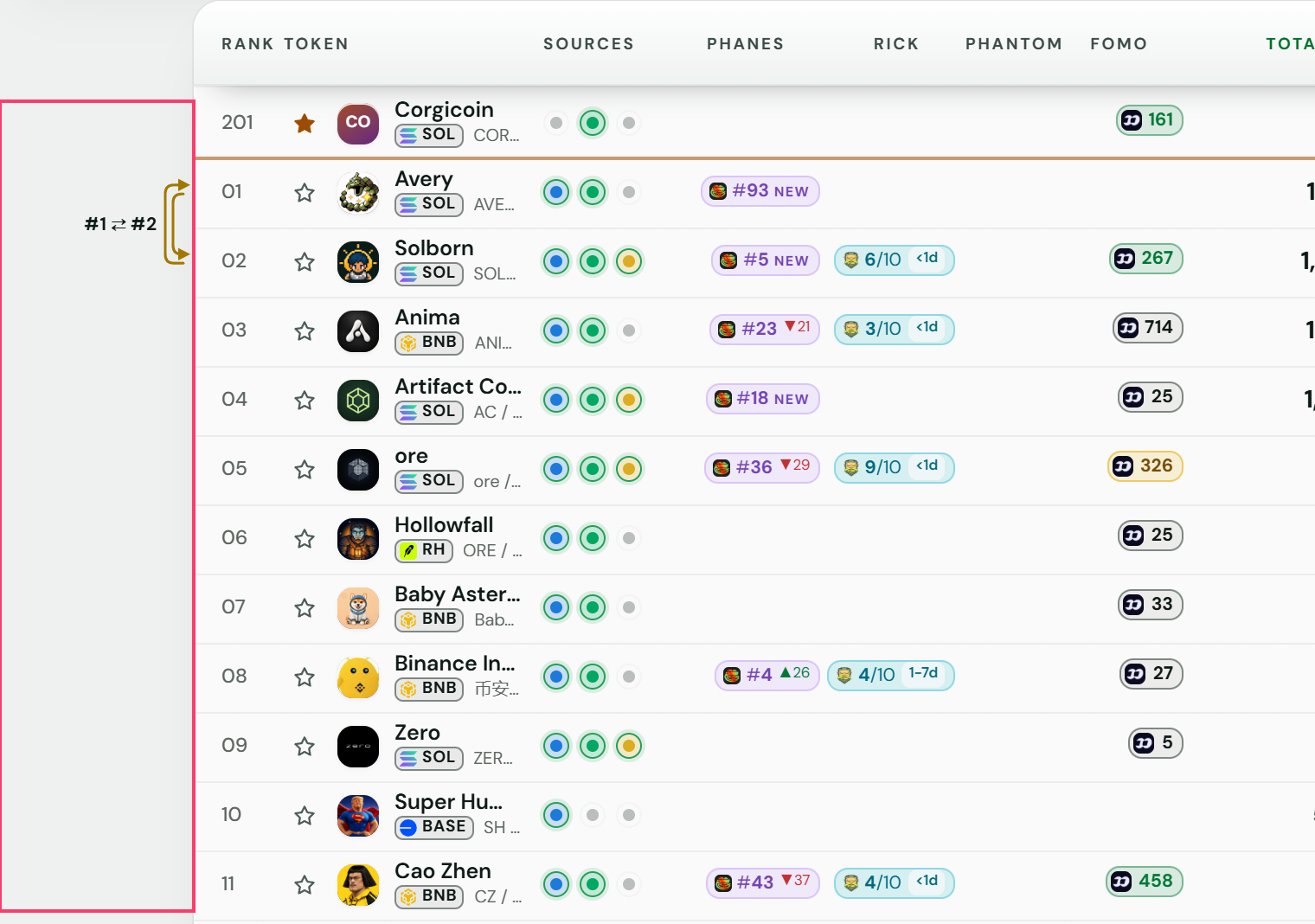Open the Binance In yellow mascot icon
This screenshot has height=924, width=1315.
(x=358, y=677)
